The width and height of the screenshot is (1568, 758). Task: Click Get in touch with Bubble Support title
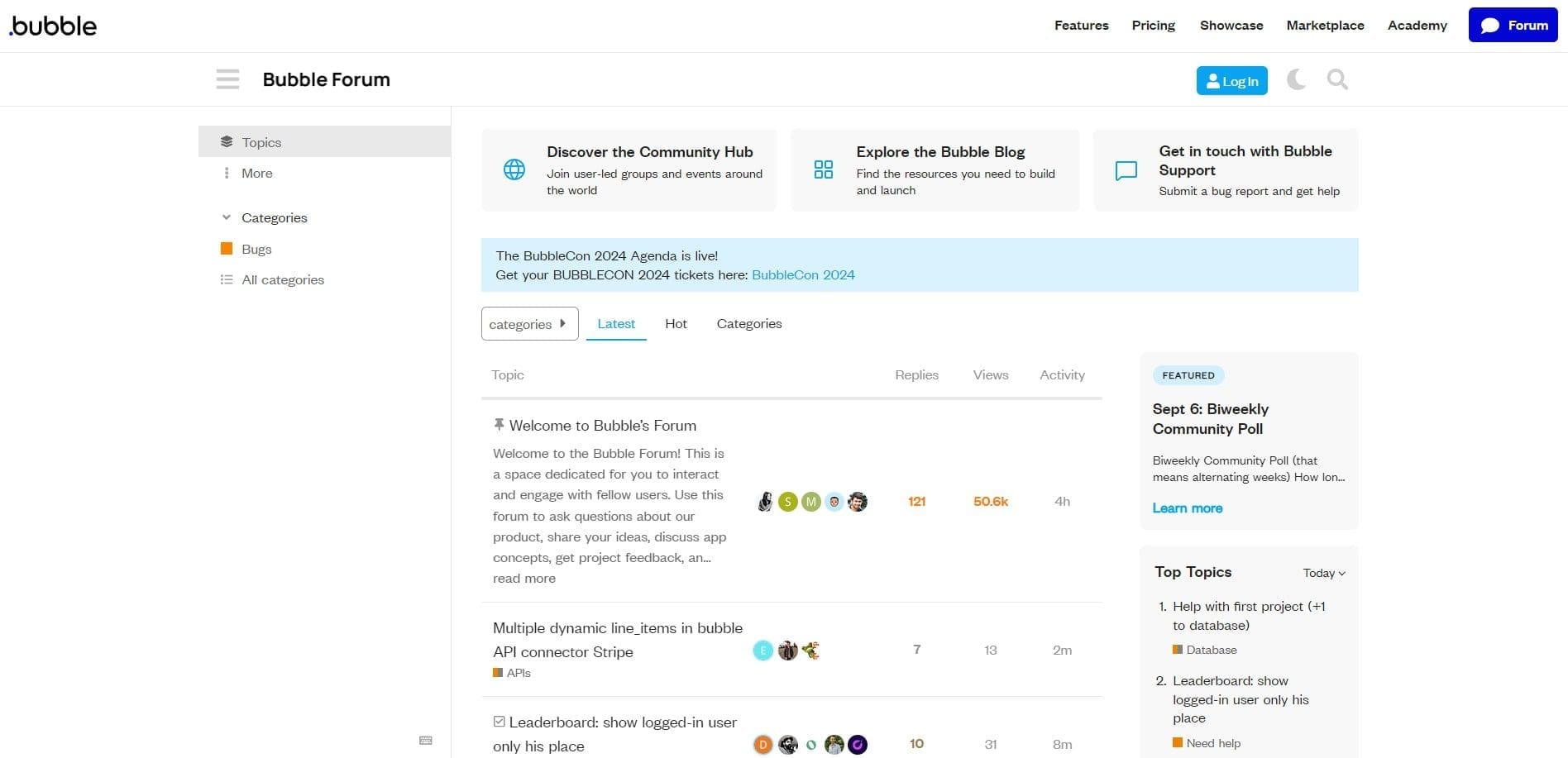pyautogui.click(x=1245, y=160)
